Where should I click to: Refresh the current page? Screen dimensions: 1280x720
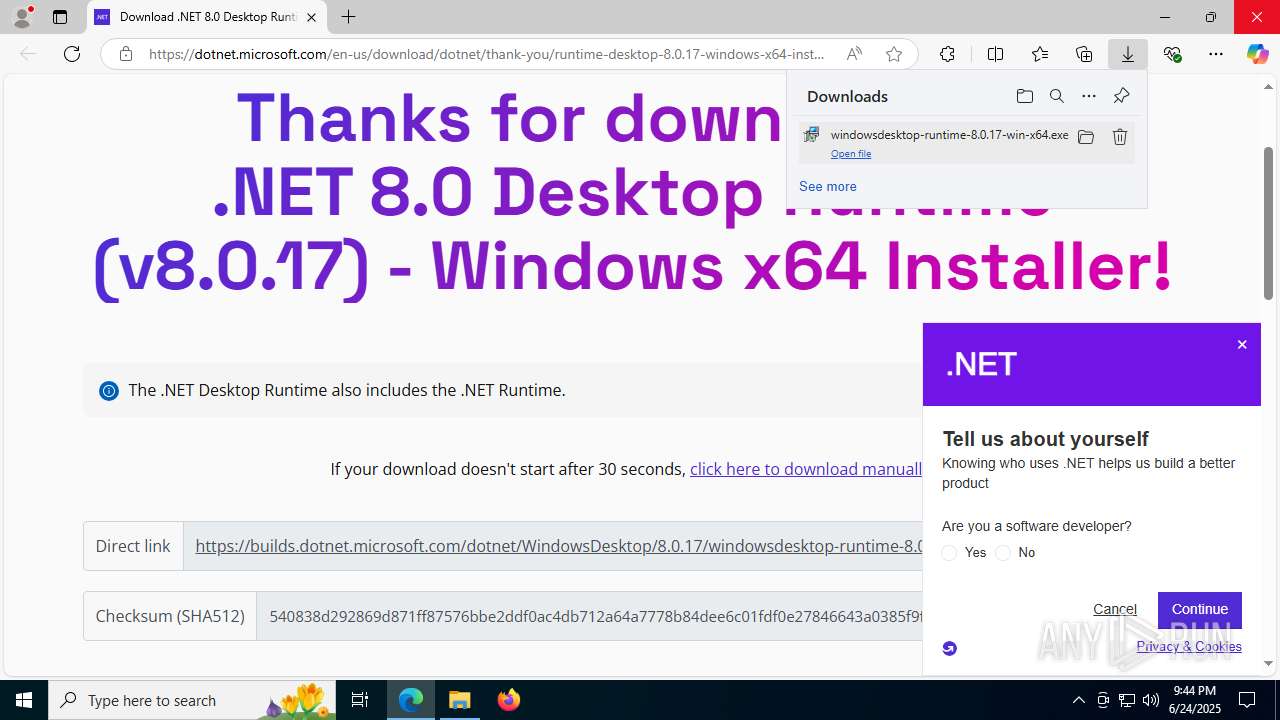tap(72, 54)
